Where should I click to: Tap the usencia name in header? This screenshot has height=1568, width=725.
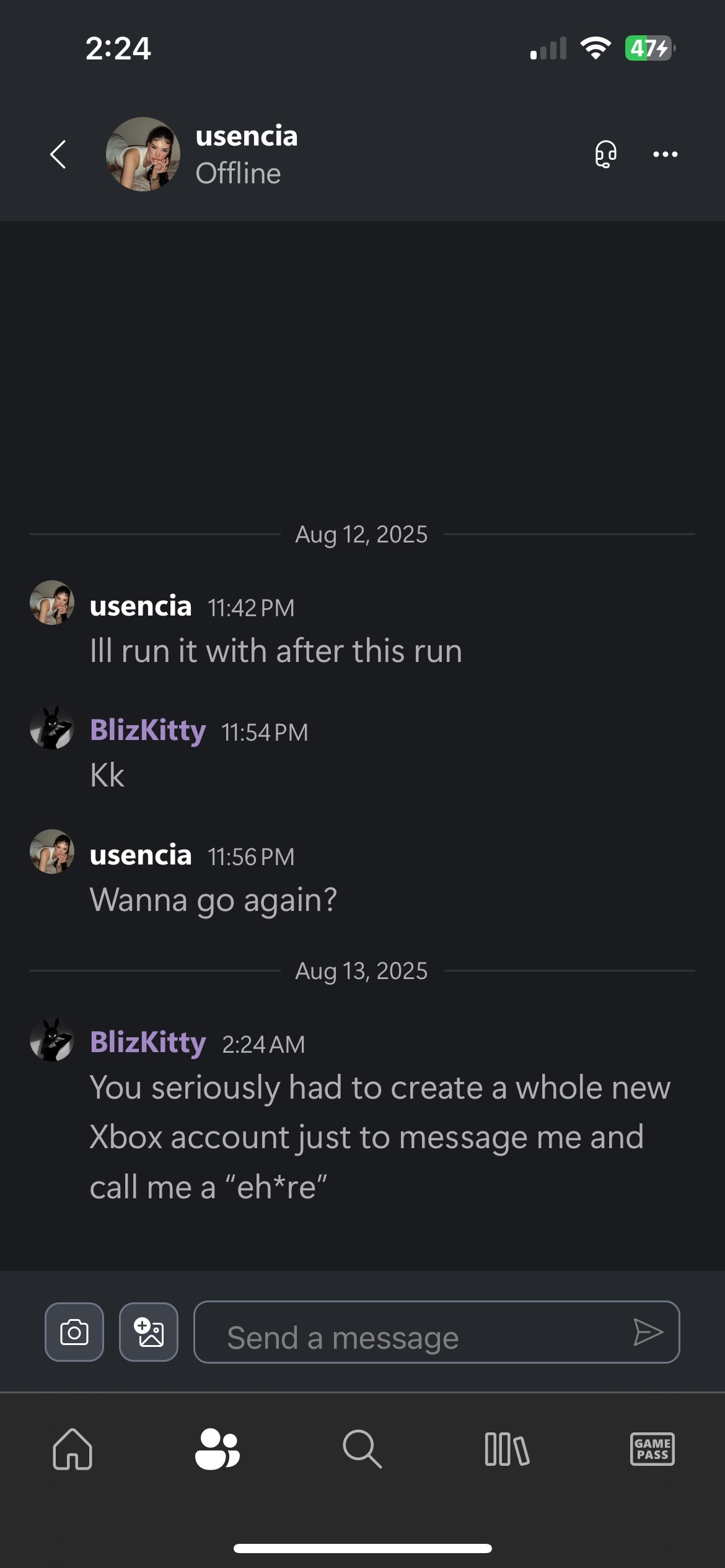(x=247, y=136)
